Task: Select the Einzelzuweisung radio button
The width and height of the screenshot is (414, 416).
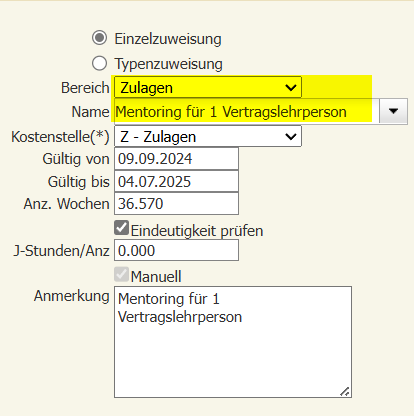Action: 99,38
